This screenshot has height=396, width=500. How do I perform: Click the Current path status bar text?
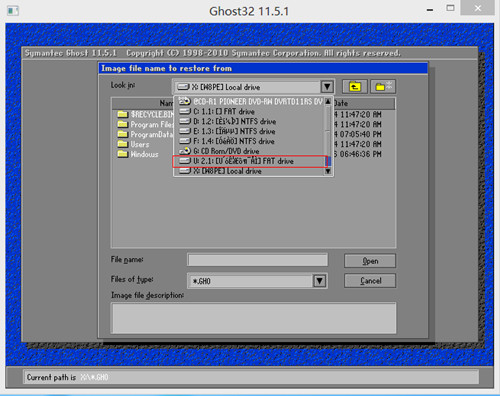(x=67, y=377)
